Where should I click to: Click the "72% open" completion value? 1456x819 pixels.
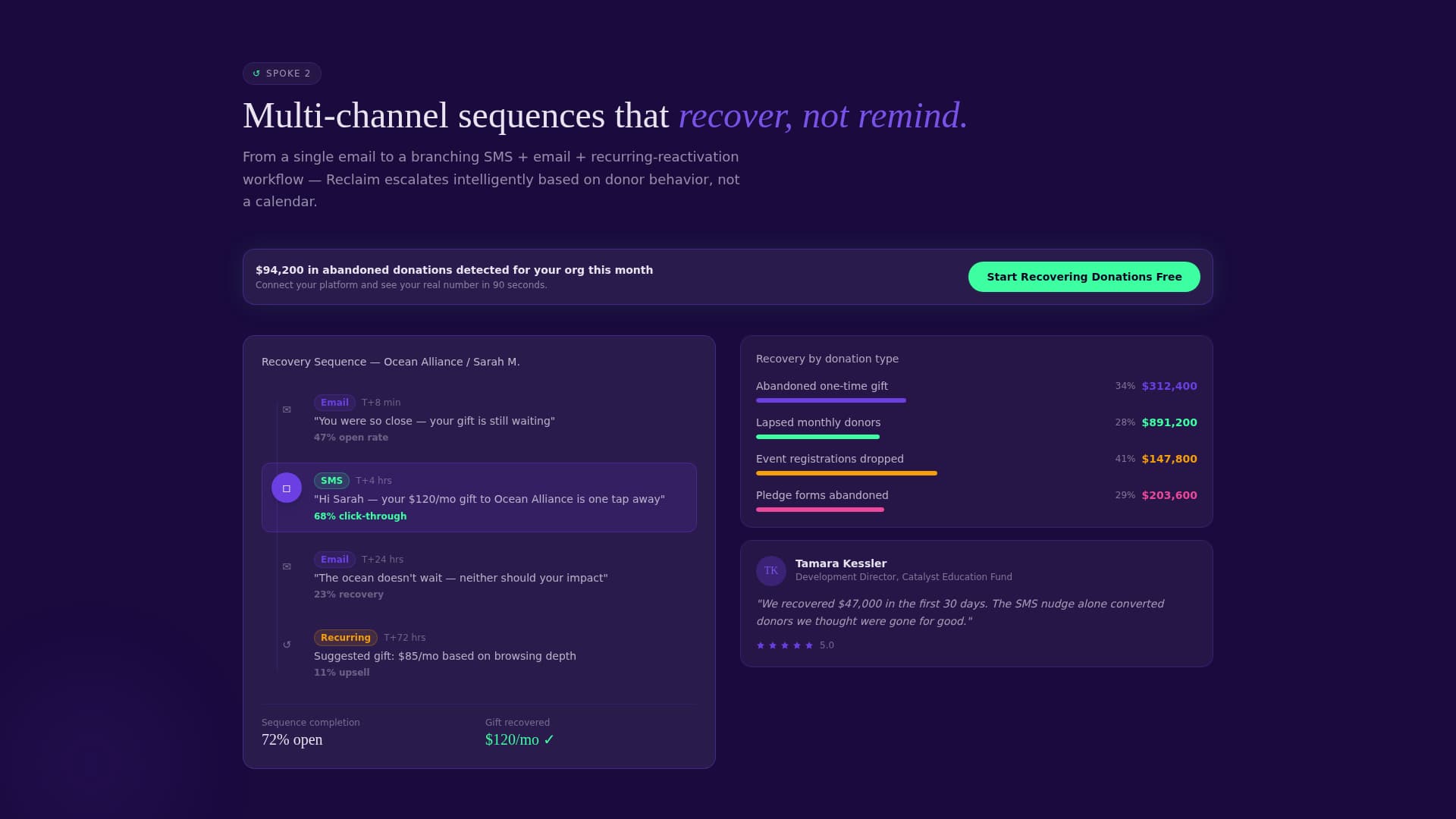(292, 739)
